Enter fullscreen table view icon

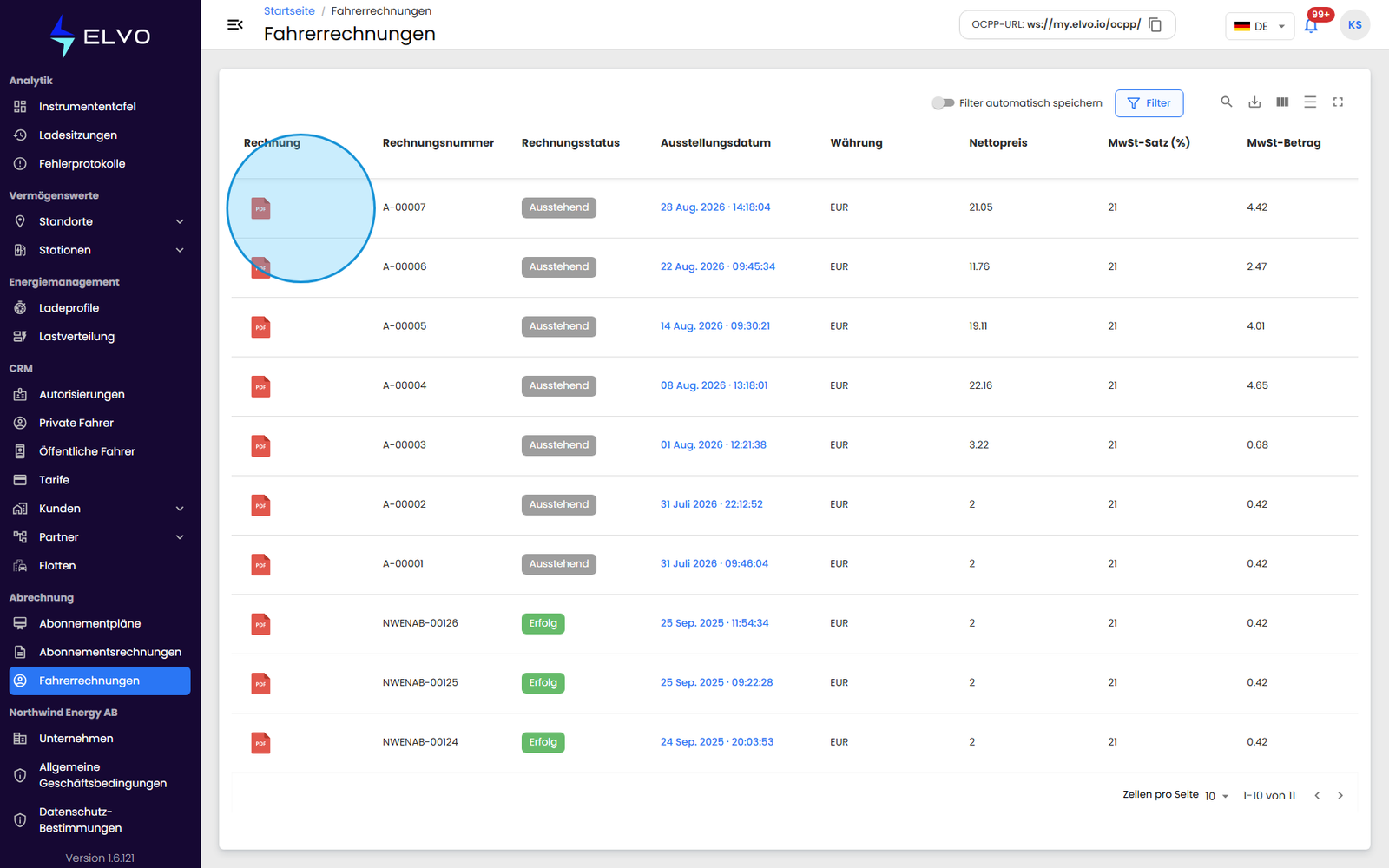point(1338,102)
